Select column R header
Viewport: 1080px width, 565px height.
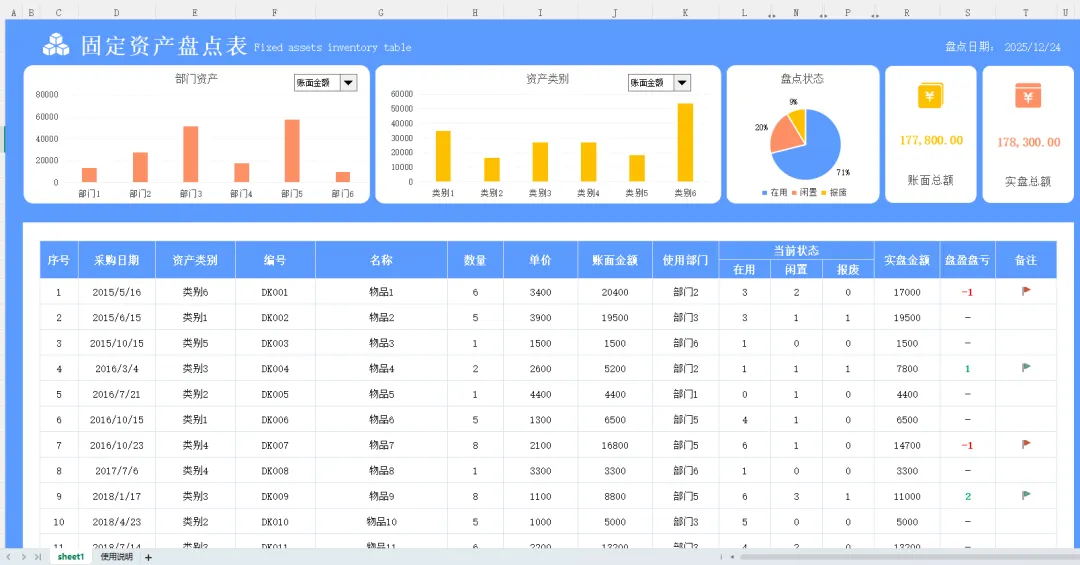(906, 12)
